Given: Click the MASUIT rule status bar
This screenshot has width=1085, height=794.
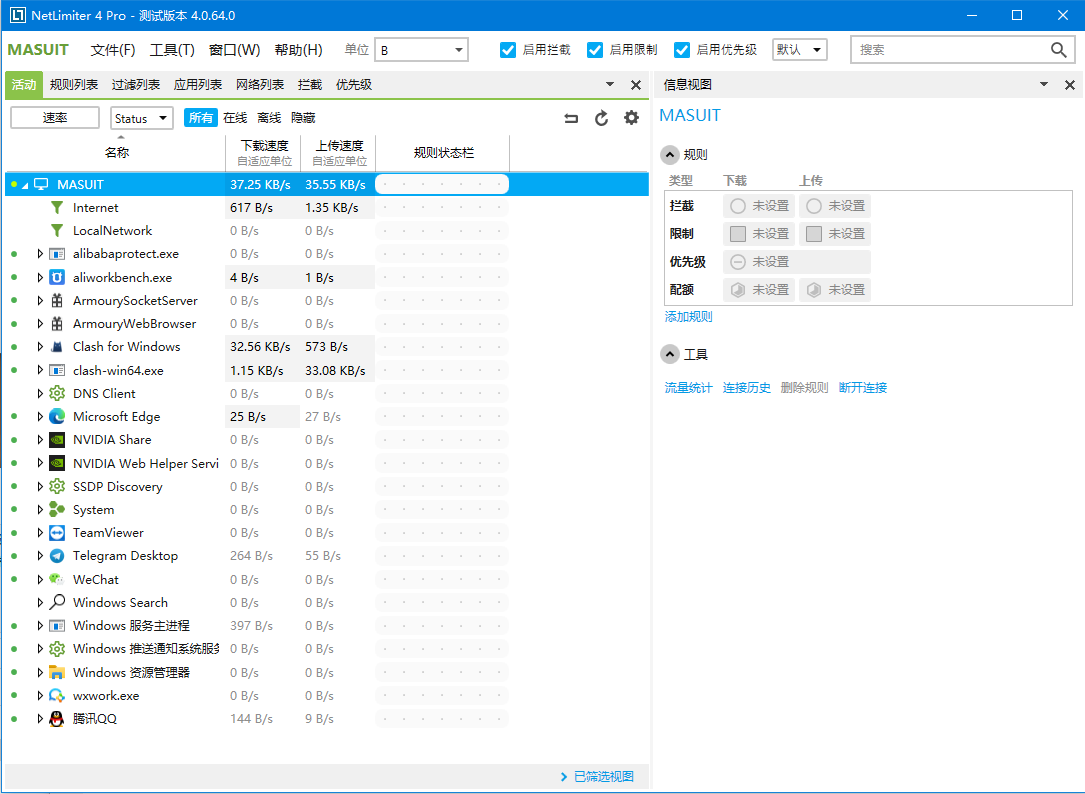Looking at the screenshot, I should tap(441, 184).
